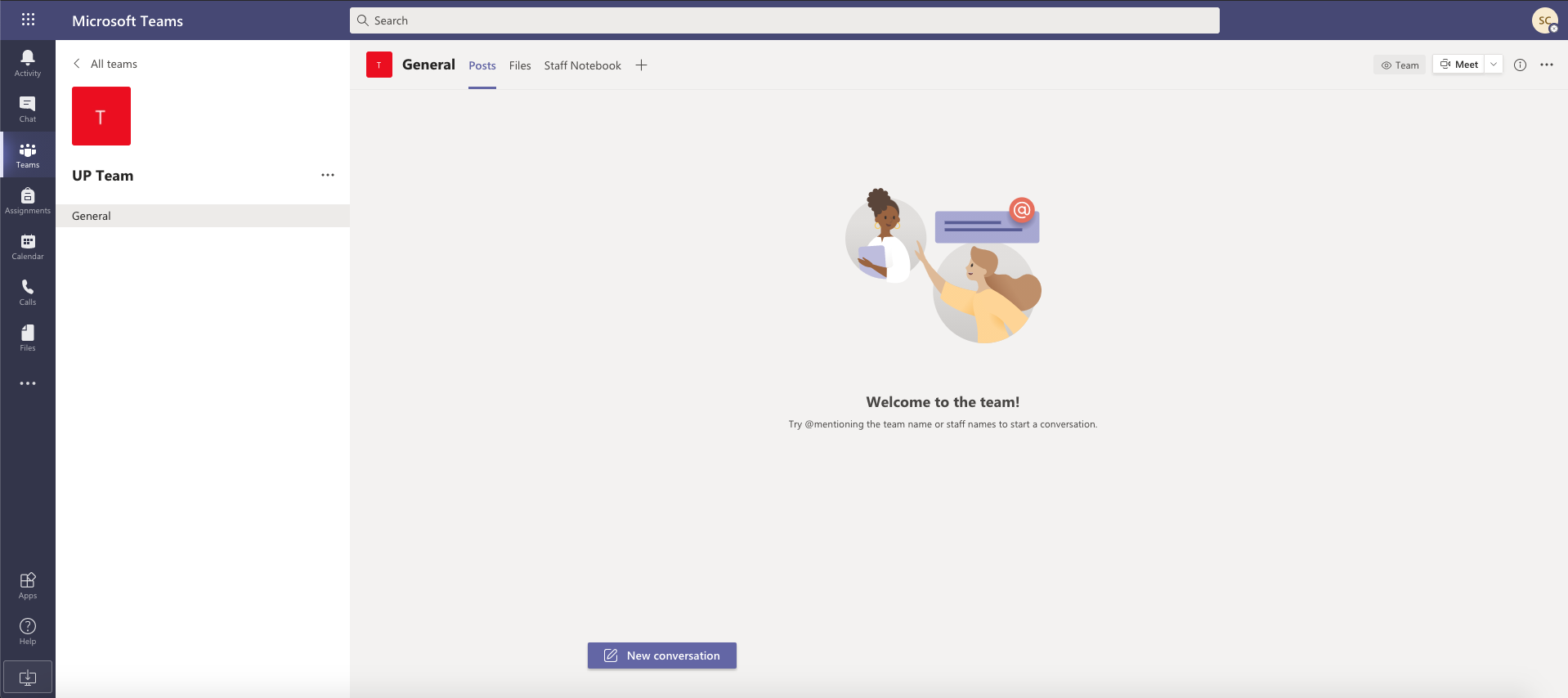Open the Apps store
This screenshot has width=1568, height=698.
pyautogui.click(x=28, y=585)
